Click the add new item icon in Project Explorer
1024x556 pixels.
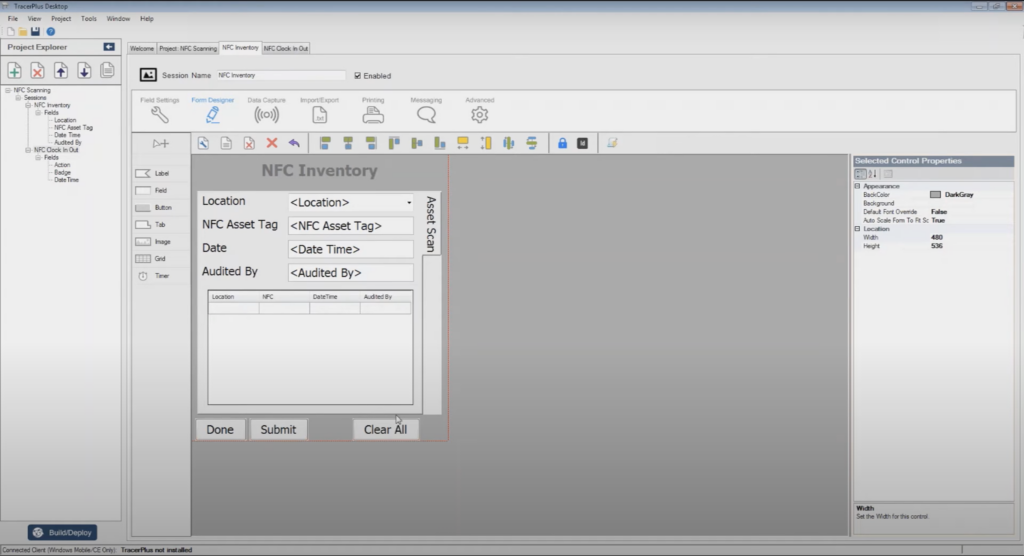(14, 71)
